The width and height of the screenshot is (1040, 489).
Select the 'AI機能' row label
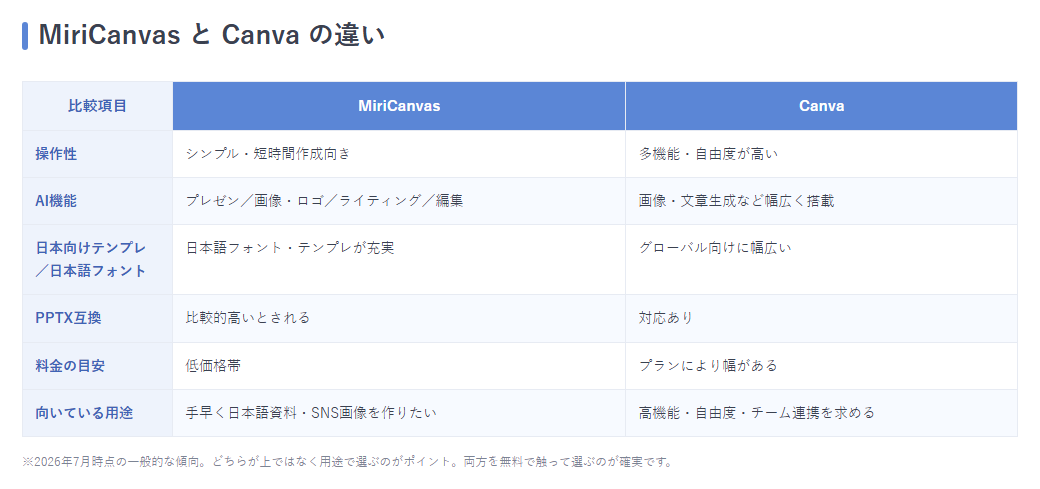click(x=98, y=201)
